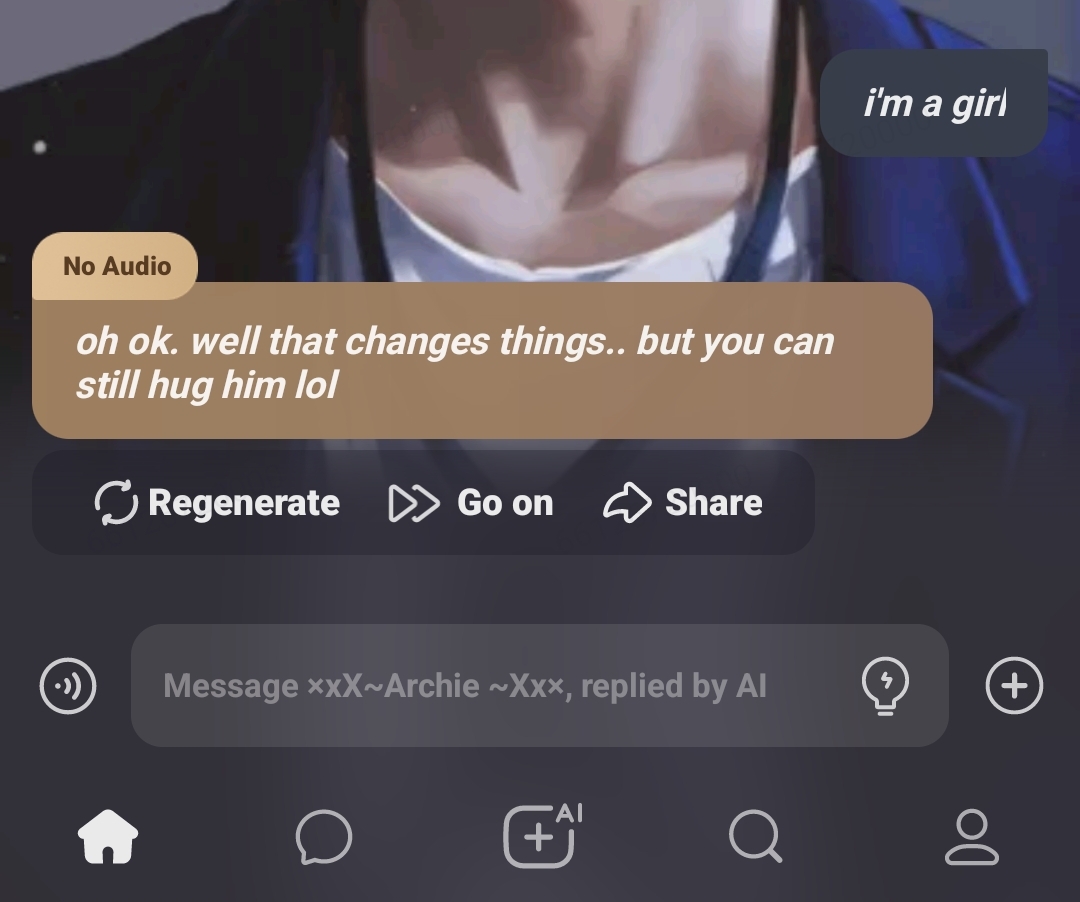Viewport: 1080px width, 902px height.
Task: Select the "i'm a girl" sent message bubble
Action: pyautogui.click(x=934, y=103)
